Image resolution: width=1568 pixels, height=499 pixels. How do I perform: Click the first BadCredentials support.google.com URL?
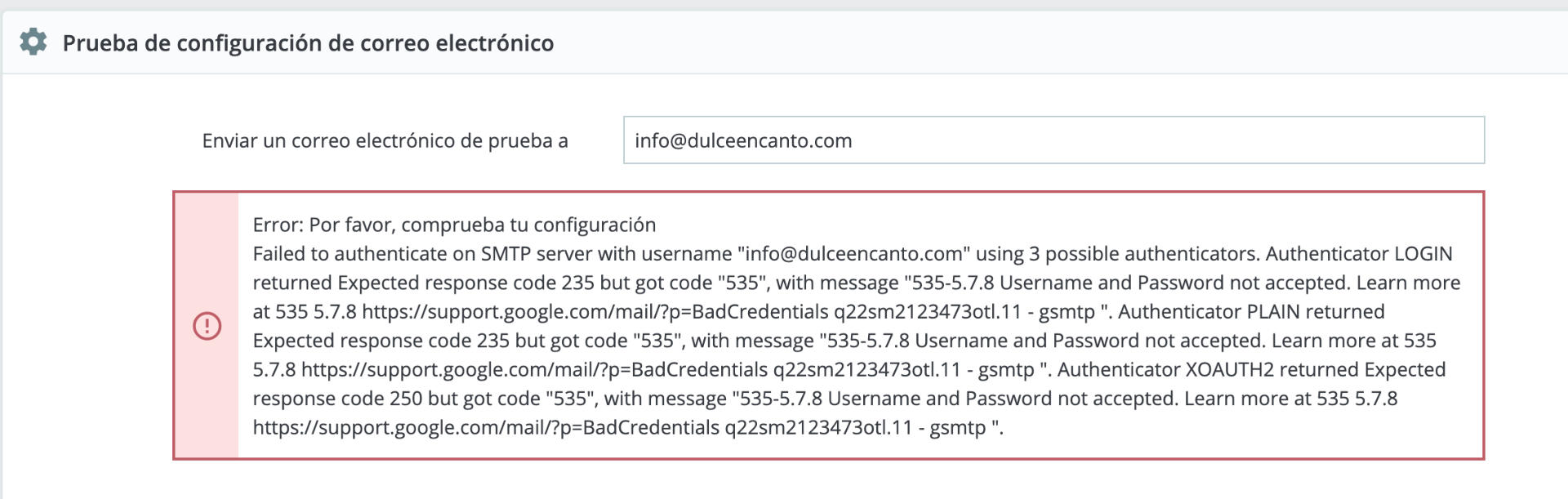click(x=595, y=312)
